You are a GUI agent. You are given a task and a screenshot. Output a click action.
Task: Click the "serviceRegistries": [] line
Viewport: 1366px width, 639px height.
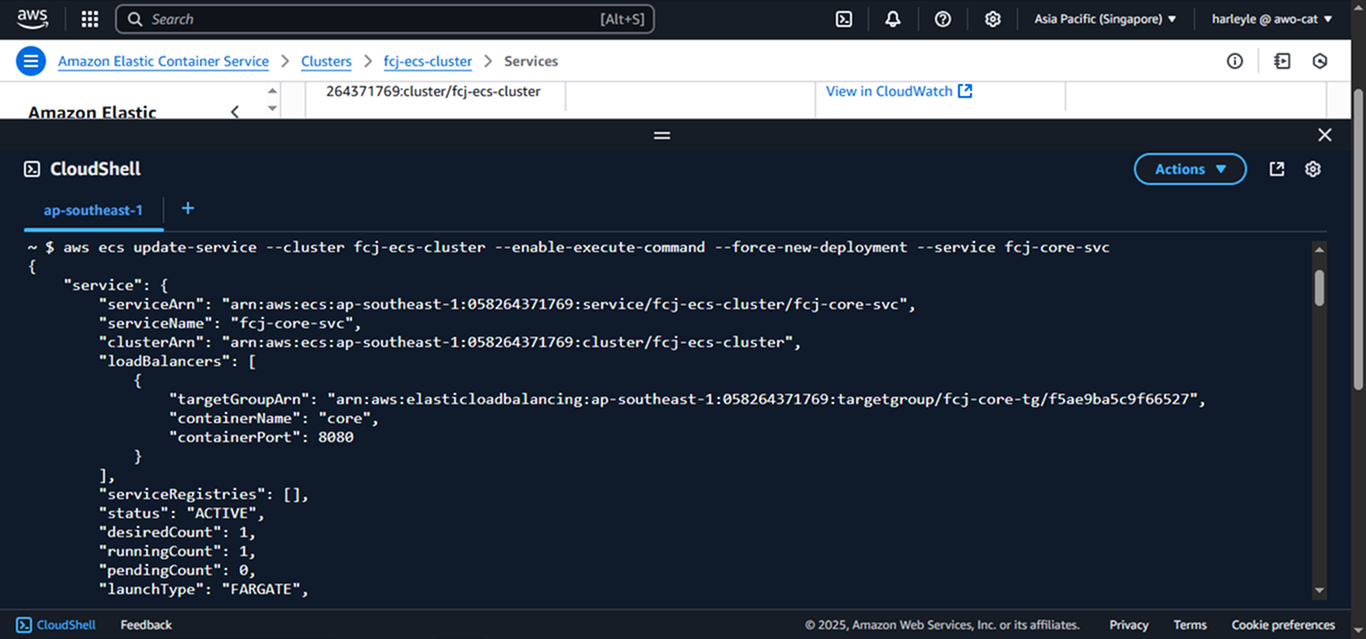click(x=203, y=494)
